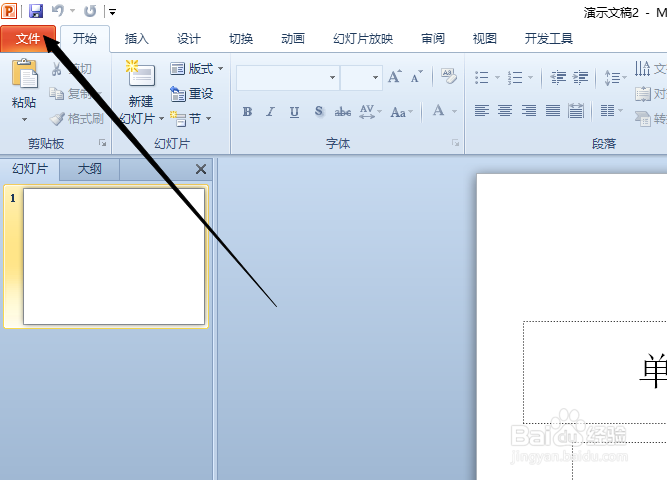
Task: Open the 字体 font dialog launcher
Action: point(456,143)
